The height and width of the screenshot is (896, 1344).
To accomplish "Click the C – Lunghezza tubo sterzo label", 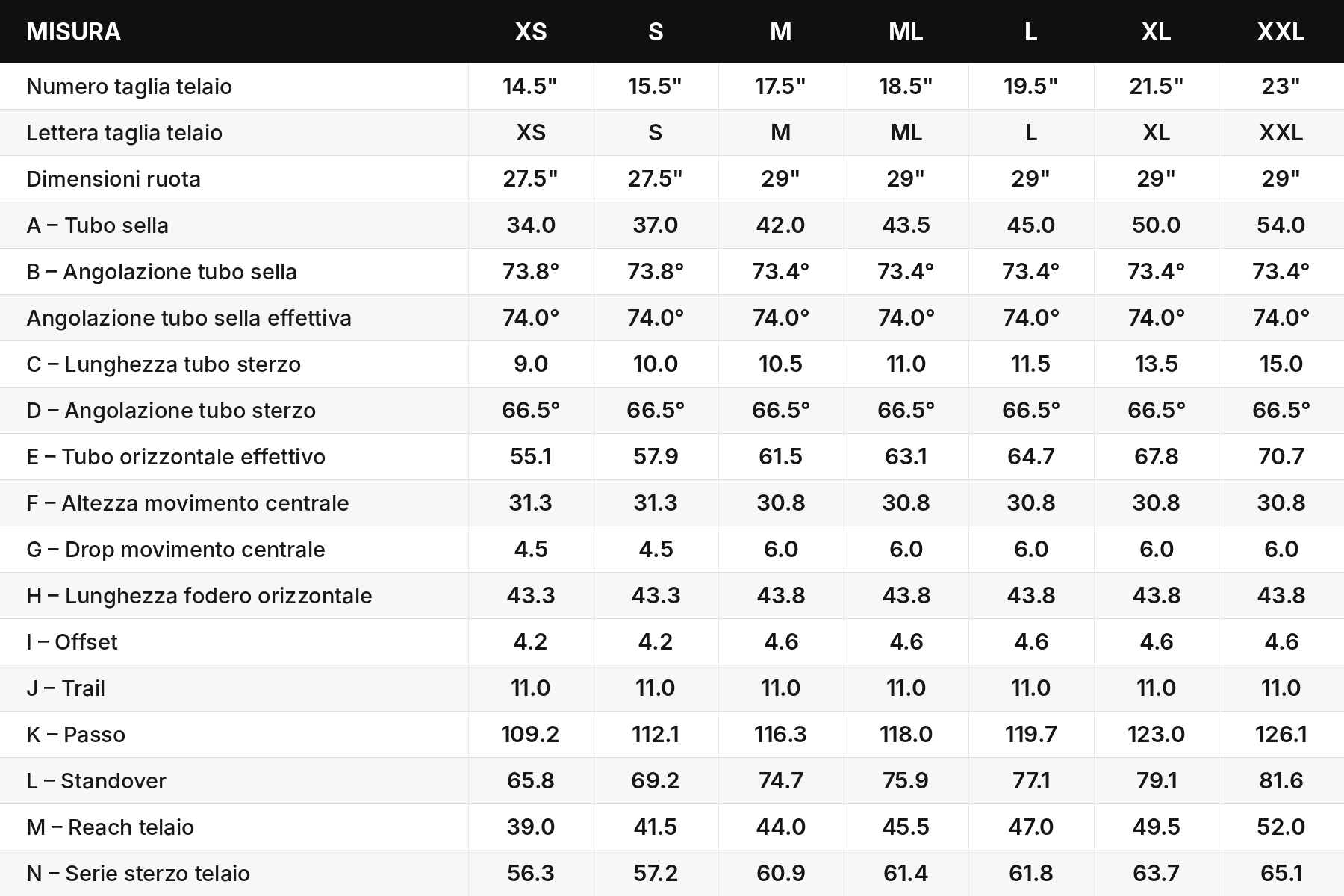I will [x=164, y=364].
